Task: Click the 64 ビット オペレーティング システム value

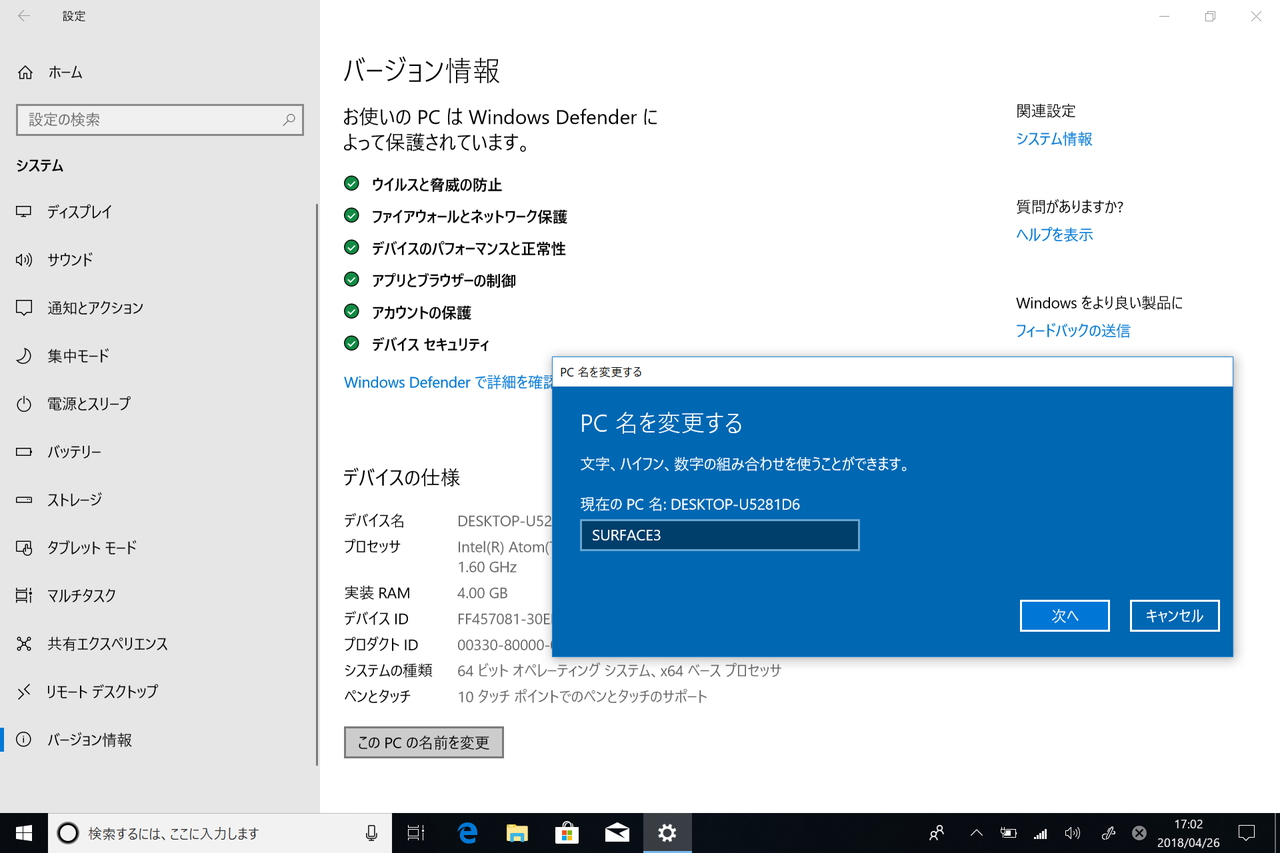Action: [x=619, y=671]
